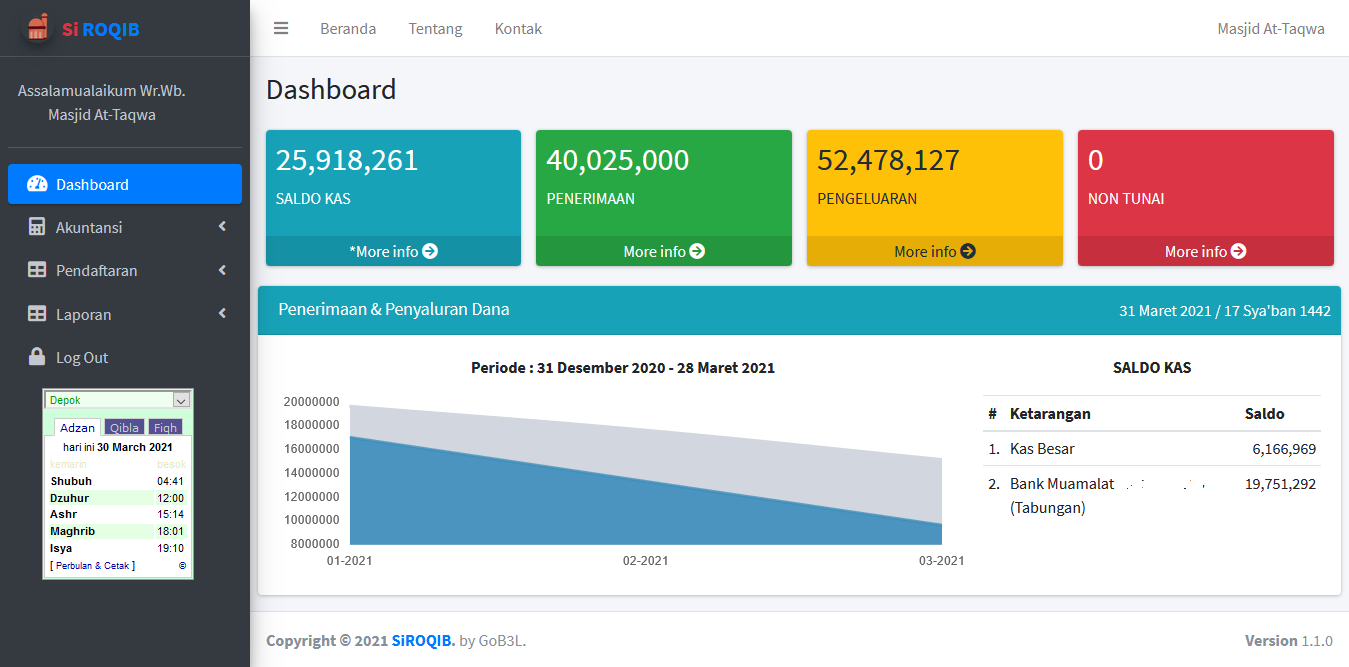Toggle sidebar with the hamburger menu icon

pyautogui.click(x=281, y=29)
